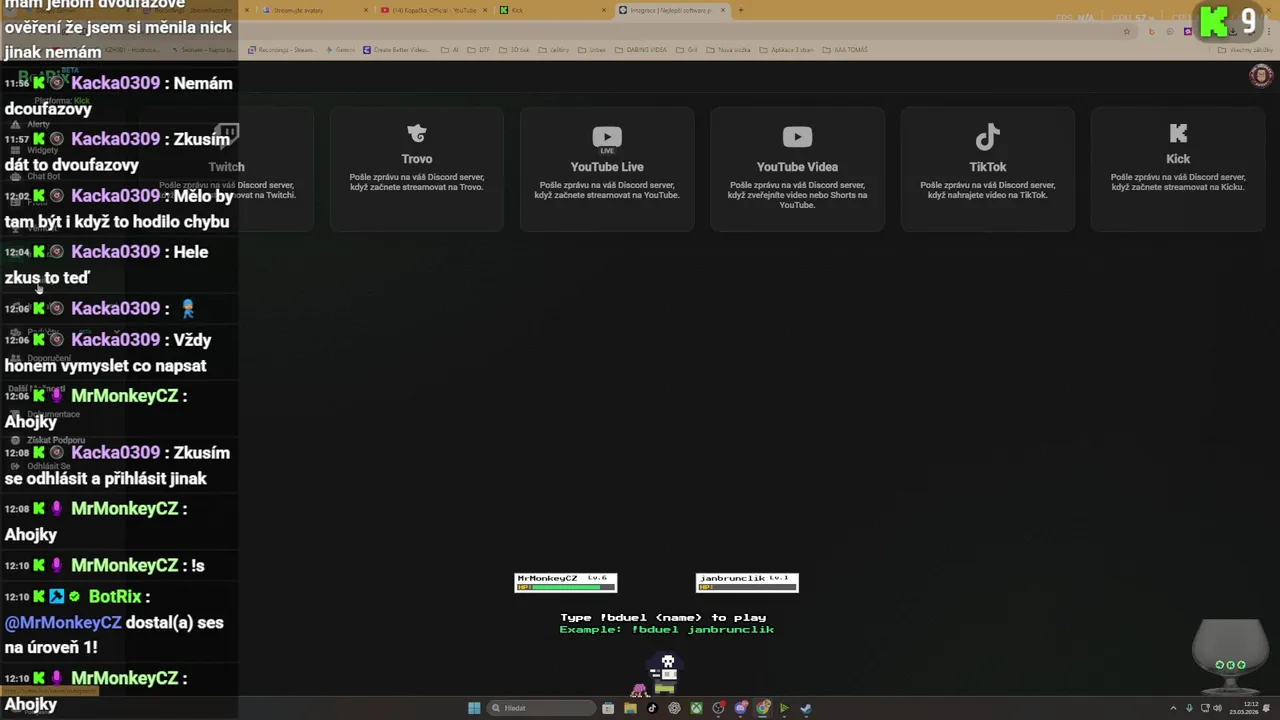Open the green play-arrow taskbar app
Viewport: 1280px width, 720px height.
(x=784, y=708)
